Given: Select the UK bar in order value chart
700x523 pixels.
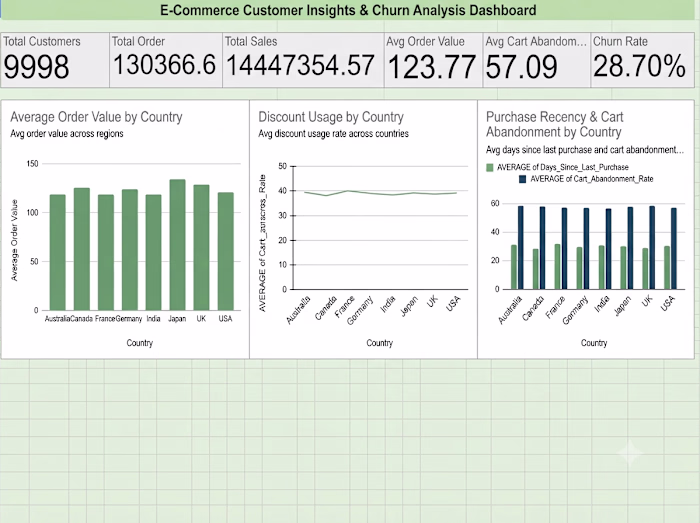Looking at the screenshot, I should click(x=201, y=248).
